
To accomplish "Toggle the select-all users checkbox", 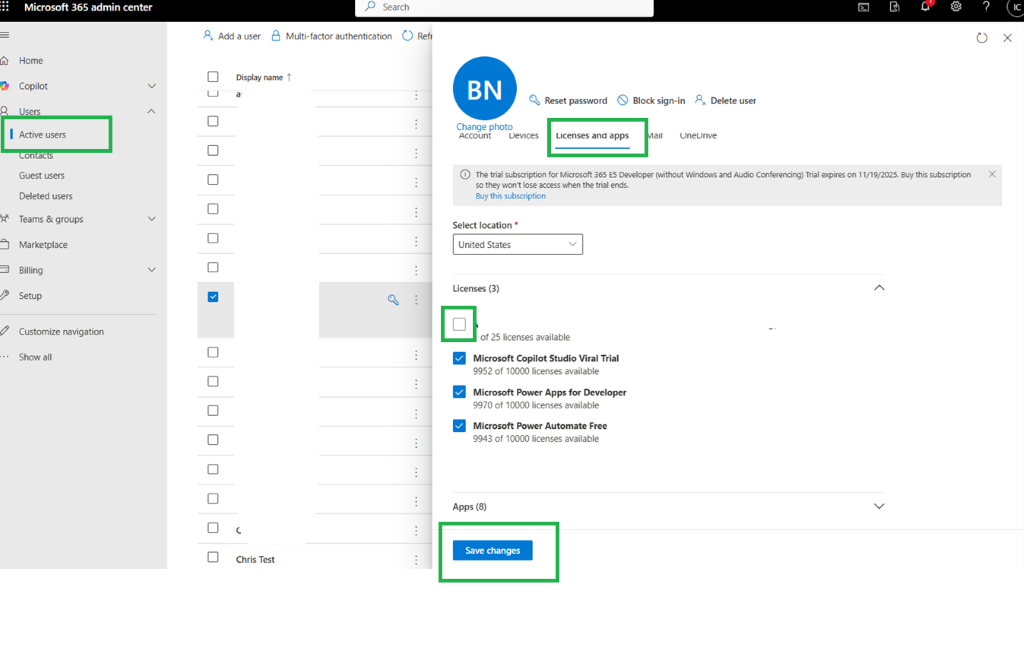I will tap(213, 77).
